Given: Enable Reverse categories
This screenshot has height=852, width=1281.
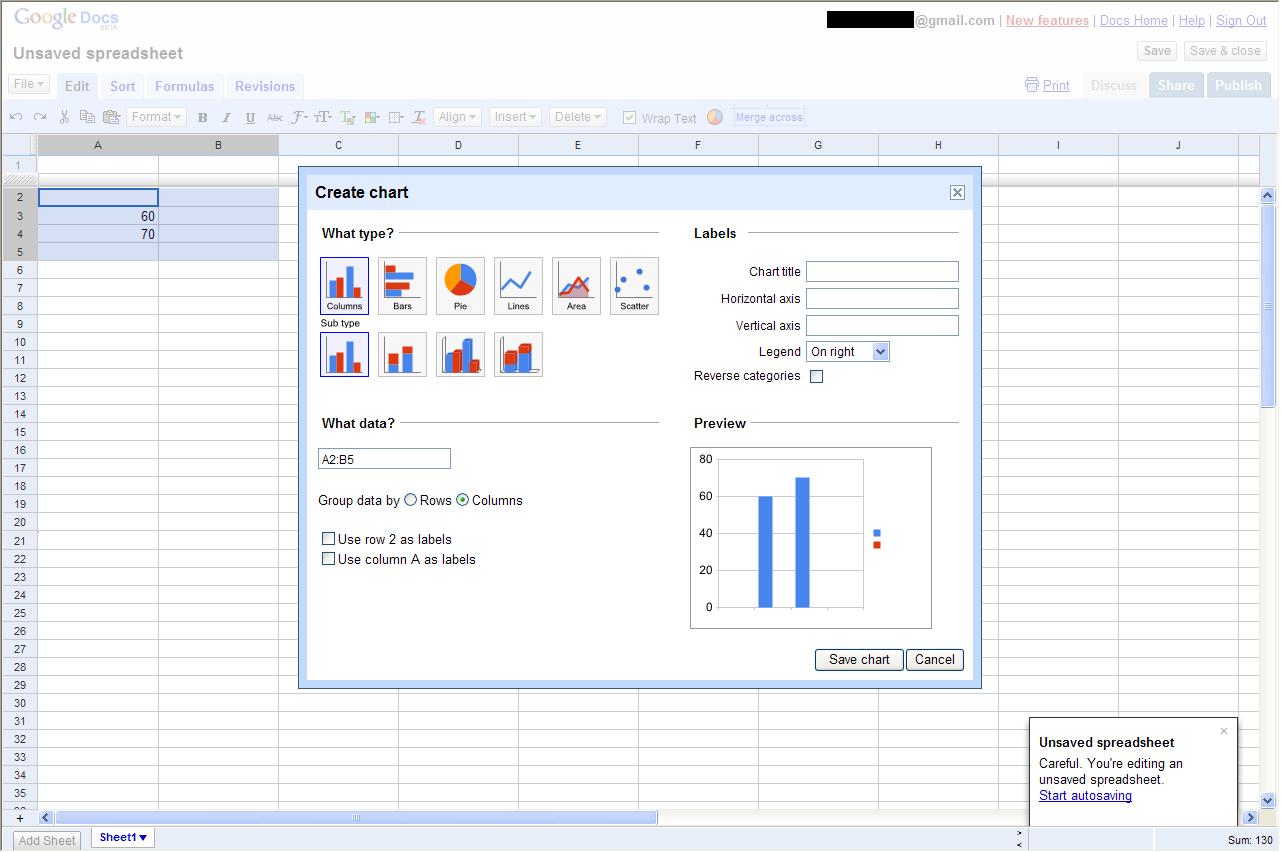Looking at the screenshot, I should (816, 376).
